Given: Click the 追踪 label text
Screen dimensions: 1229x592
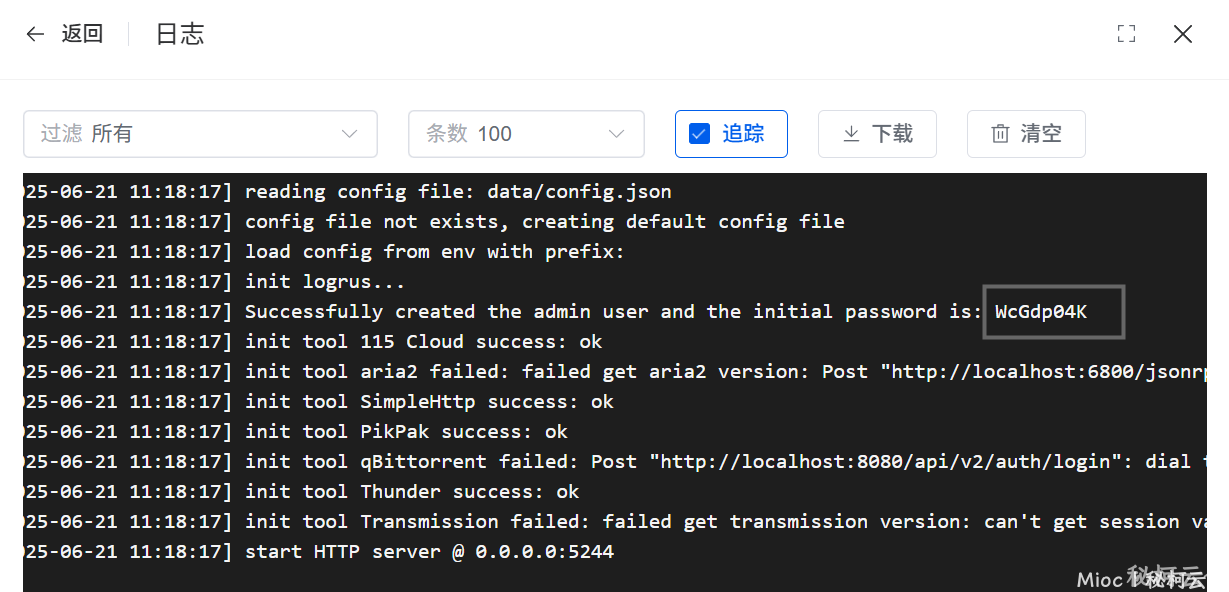Looking at the screenshot, I should (743, 134).
